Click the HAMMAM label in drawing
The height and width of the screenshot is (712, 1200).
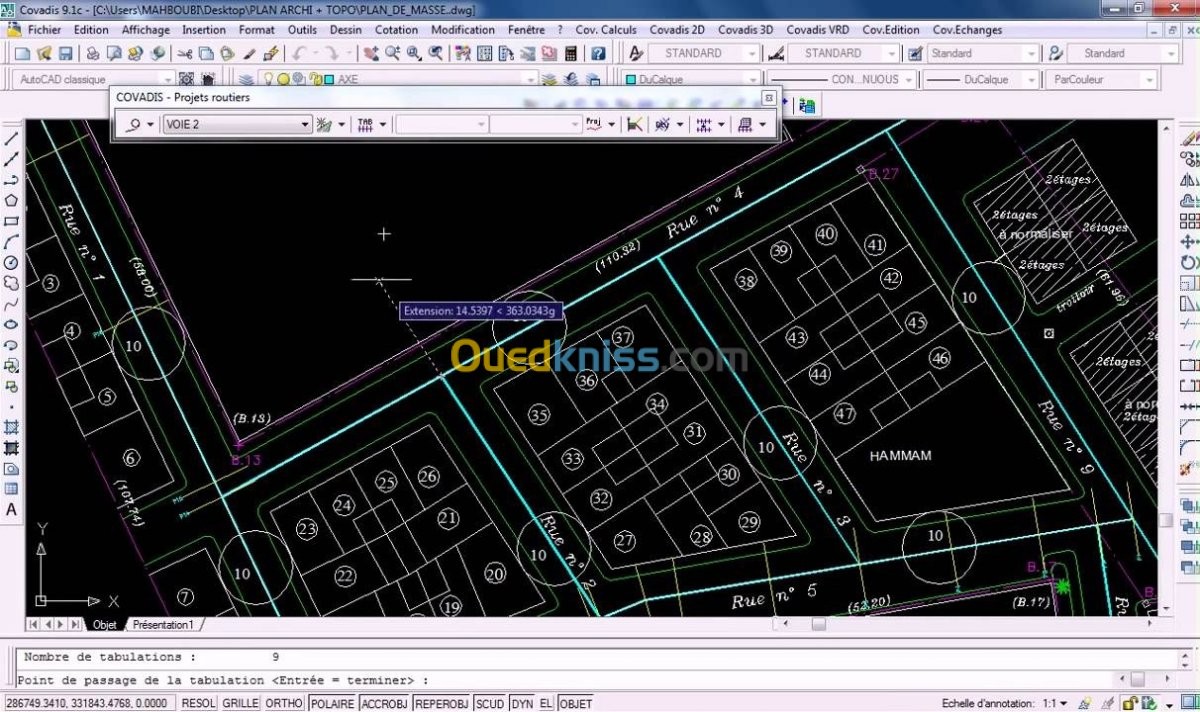pyautogui.click(x=900, y=455)
